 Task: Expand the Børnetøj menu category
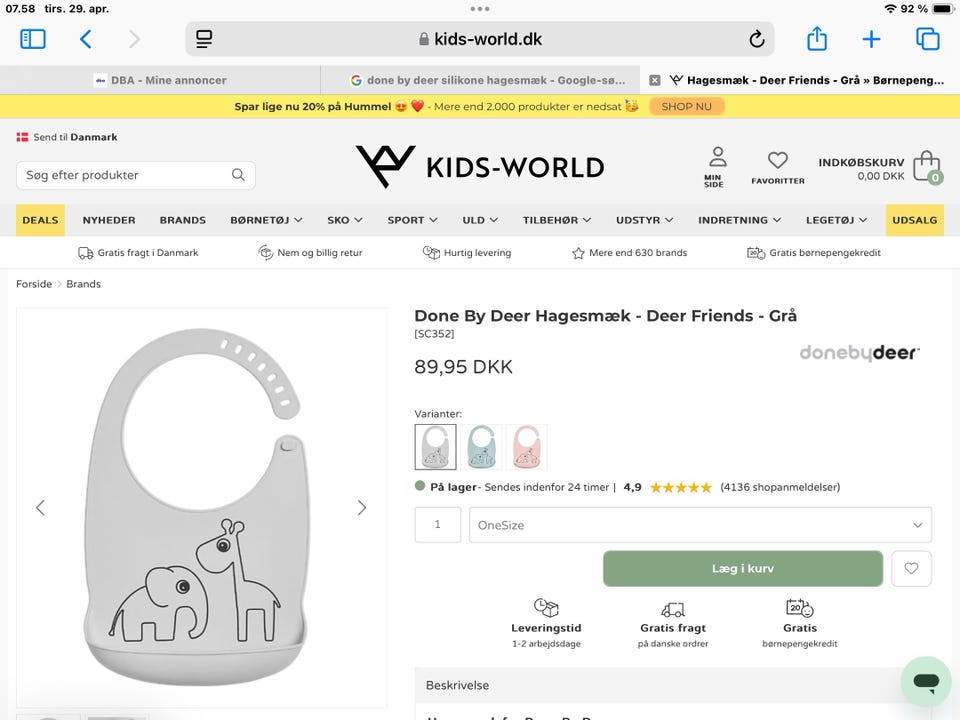268,220
